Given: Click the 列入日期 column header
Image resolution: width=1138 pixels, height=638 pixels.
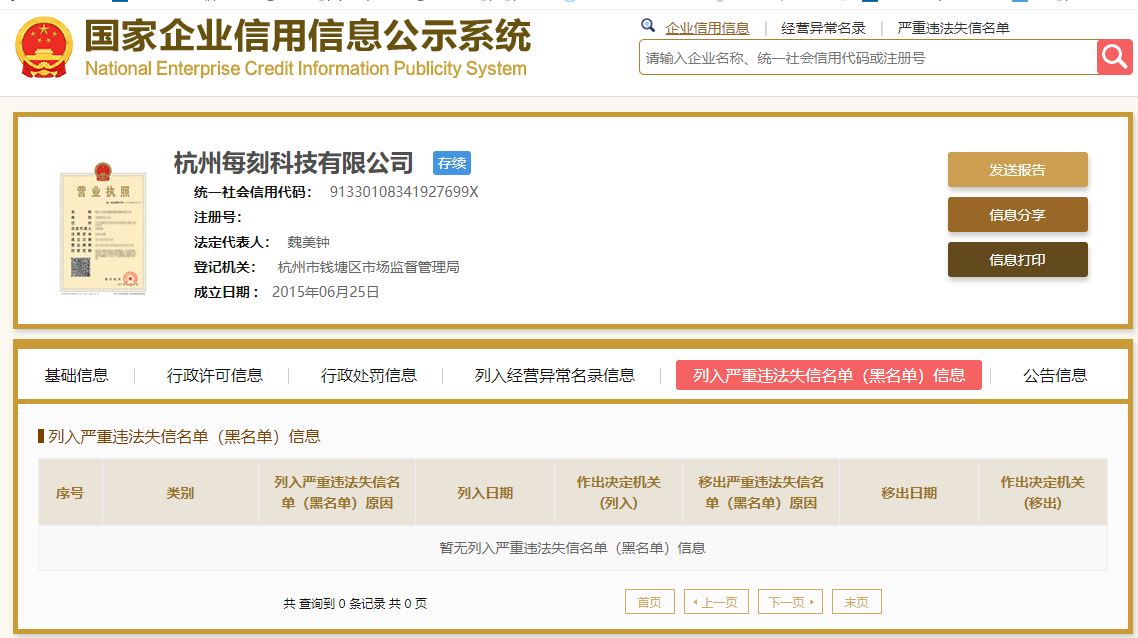Looking at the screenshot, I should coord(485,493).
